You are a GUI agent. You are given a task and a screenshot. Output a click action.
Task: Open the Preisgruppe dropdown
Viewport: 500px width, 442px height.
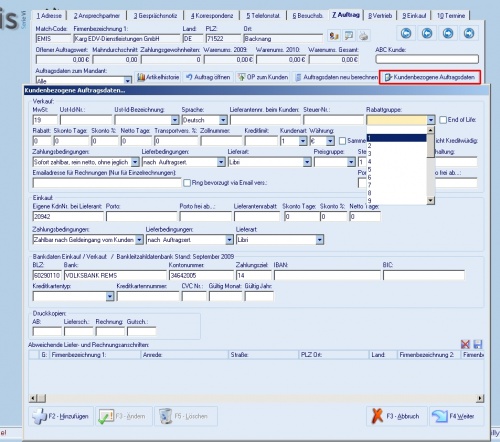(x=351, y=162)
